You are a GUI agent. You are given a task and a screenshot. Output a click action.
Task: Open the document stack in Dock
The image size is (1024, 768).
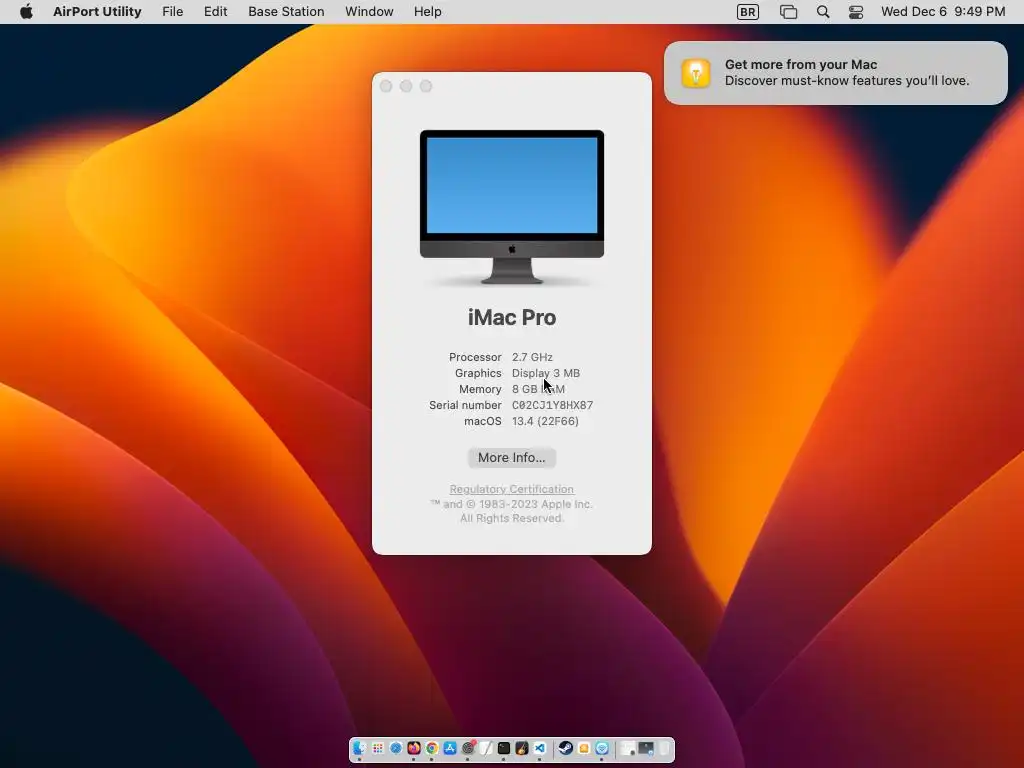click(x=628, y=748)
